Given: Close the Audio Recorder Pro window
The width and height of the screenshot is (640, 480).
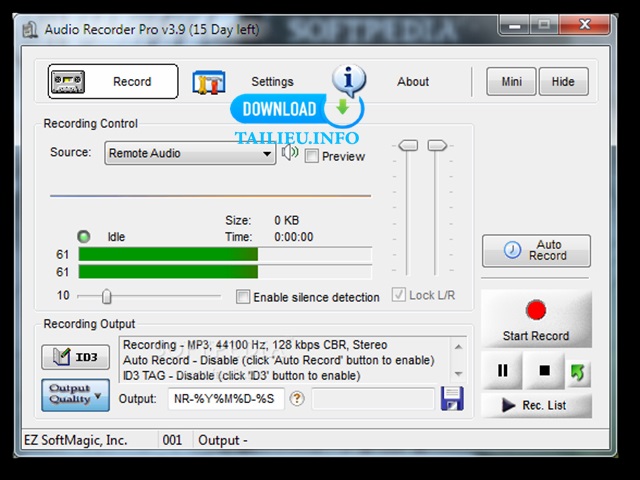Looking at the screenshot, I should coord(584,25).
